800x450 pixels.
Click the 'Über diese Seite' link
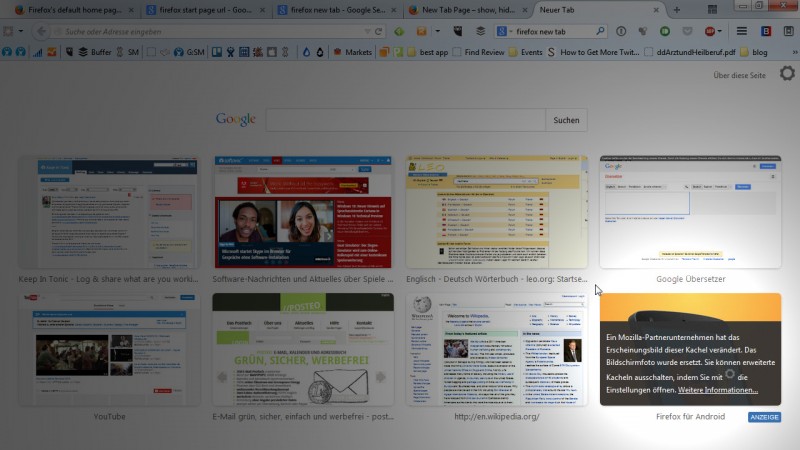(739, 76)
